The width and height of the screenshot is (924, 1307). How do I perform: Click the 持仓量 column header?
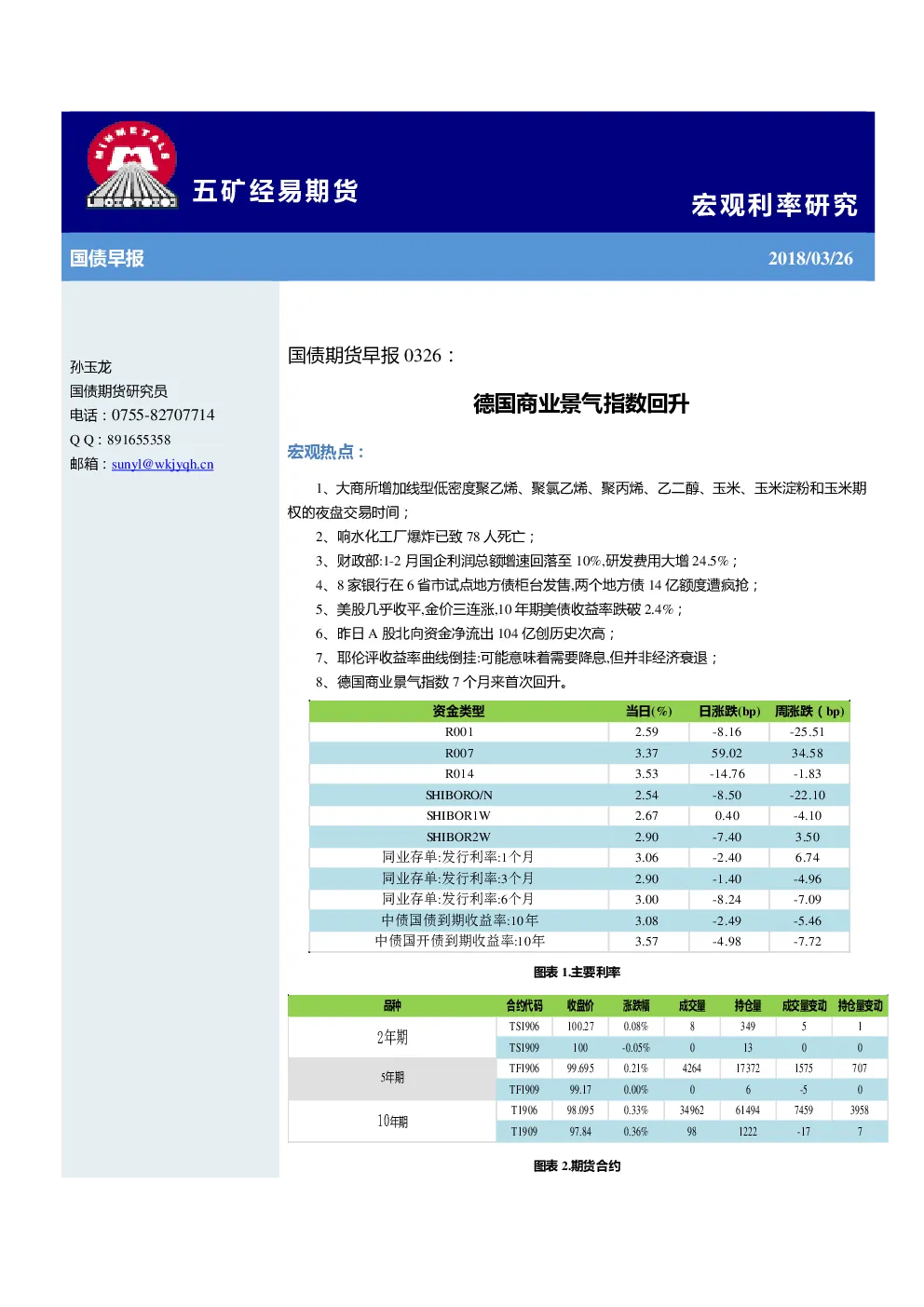point(748,1006)
